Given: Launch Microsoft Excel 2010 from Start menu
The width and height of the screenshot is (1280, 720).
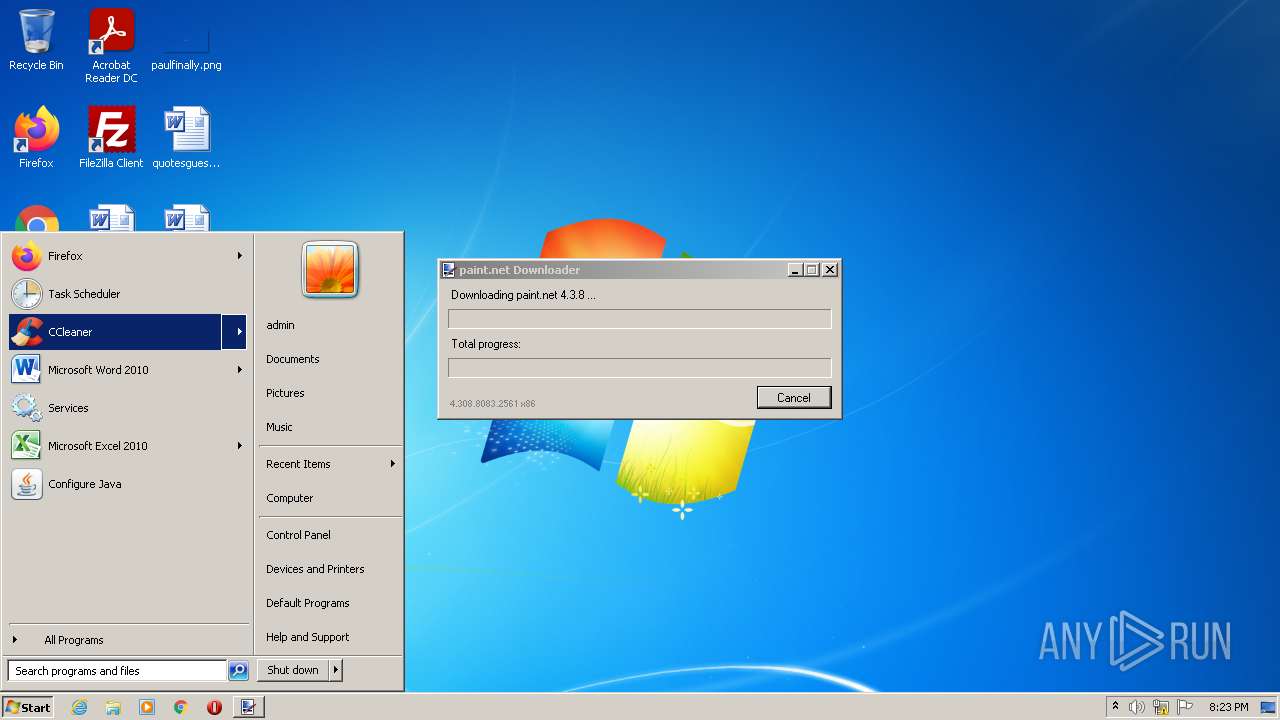Looking at the screenshot, I should click(115, 446).
